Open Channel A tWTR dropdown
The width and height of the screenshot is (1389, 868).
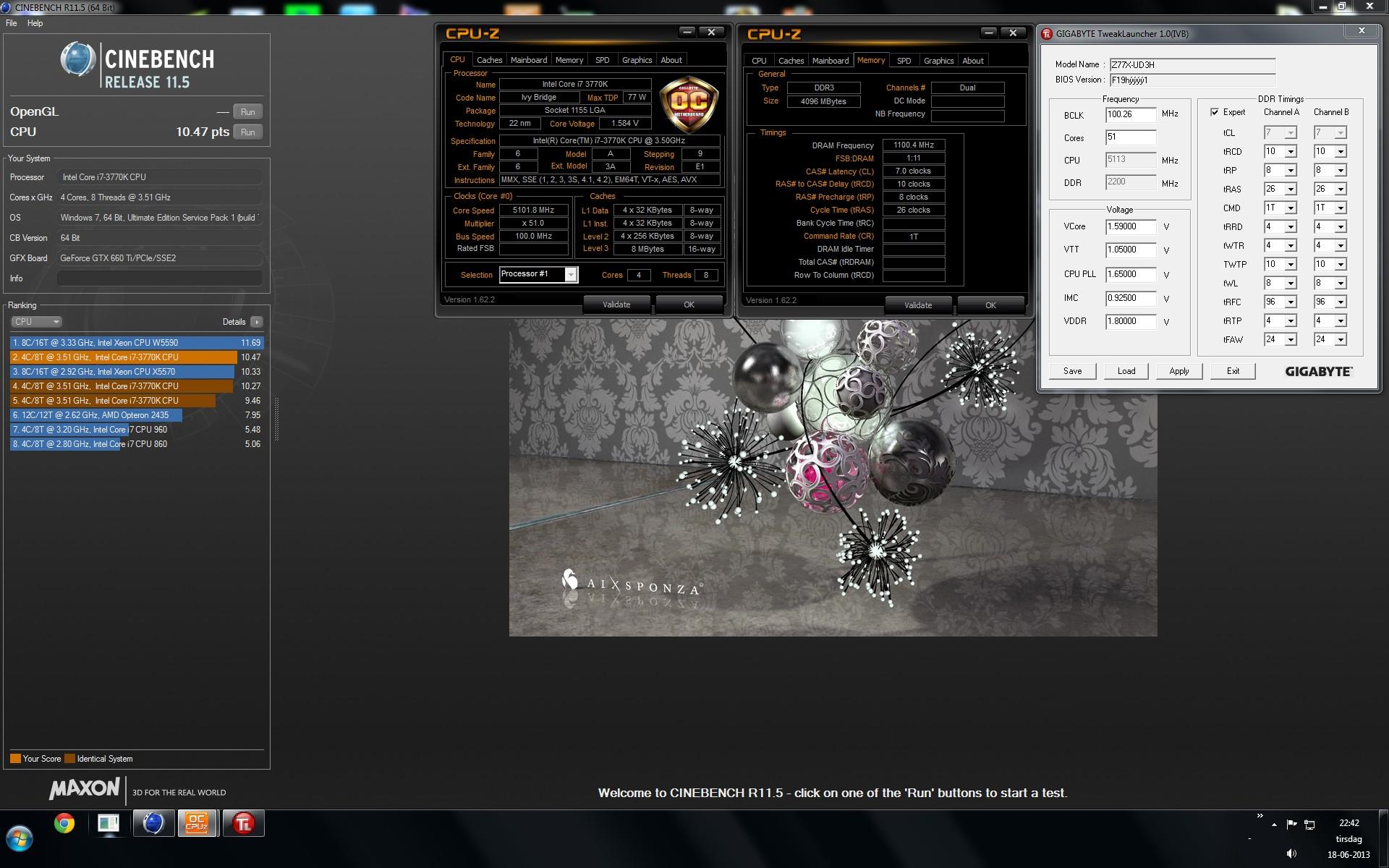coord(1291,246)
